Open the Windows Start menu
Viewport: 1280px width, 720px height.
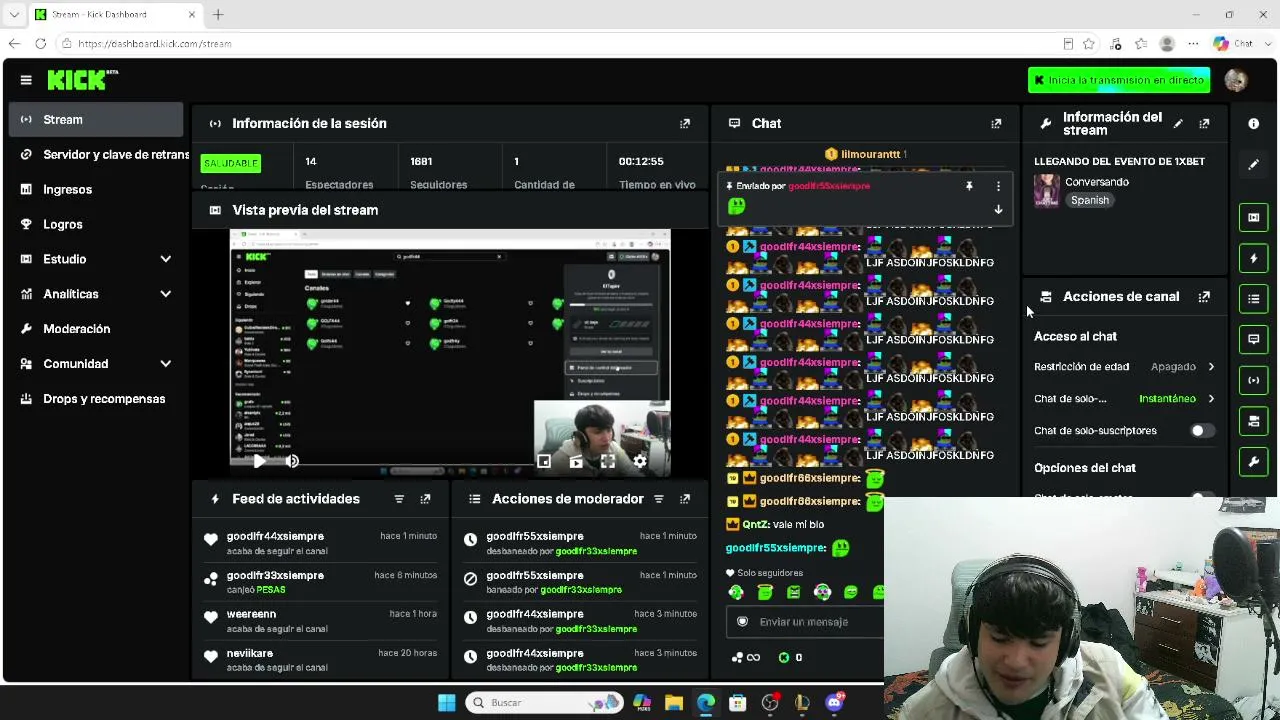pyautogui.click(x=447, y=703)
